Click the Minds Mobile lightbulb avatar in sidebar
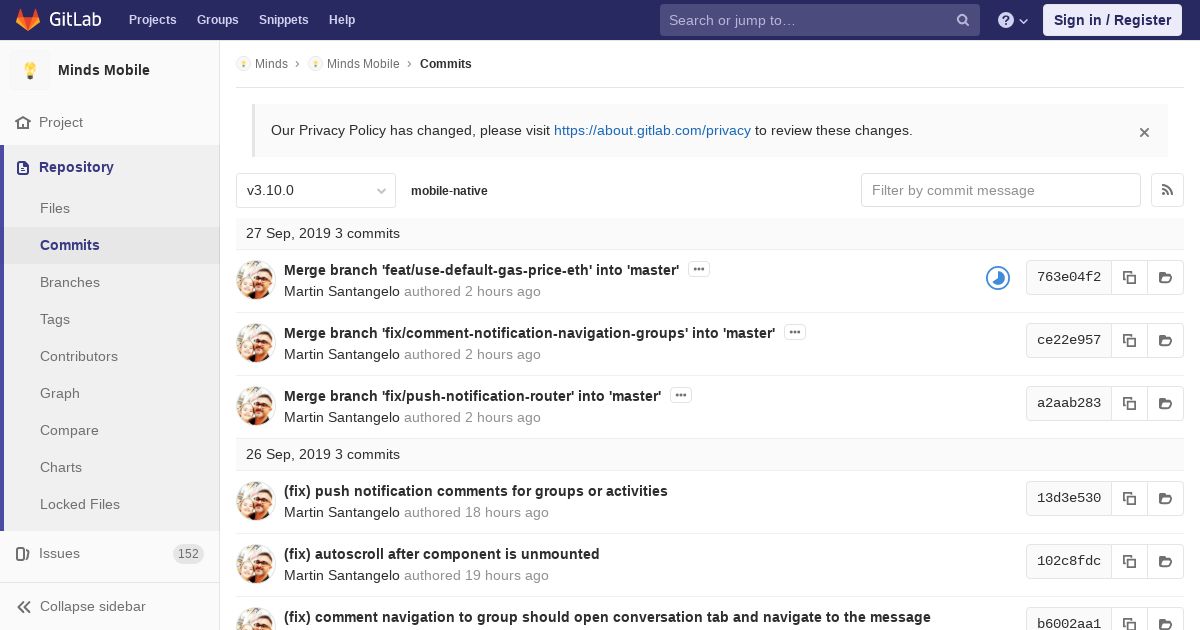Image resolution: width=1200 pixels, height=630 pixels. point(30,70)
